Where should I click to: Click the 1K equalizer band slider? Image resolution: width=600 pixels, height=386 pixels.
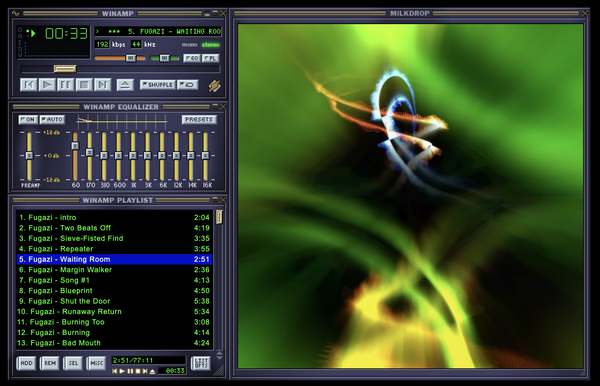coord(133,155)
